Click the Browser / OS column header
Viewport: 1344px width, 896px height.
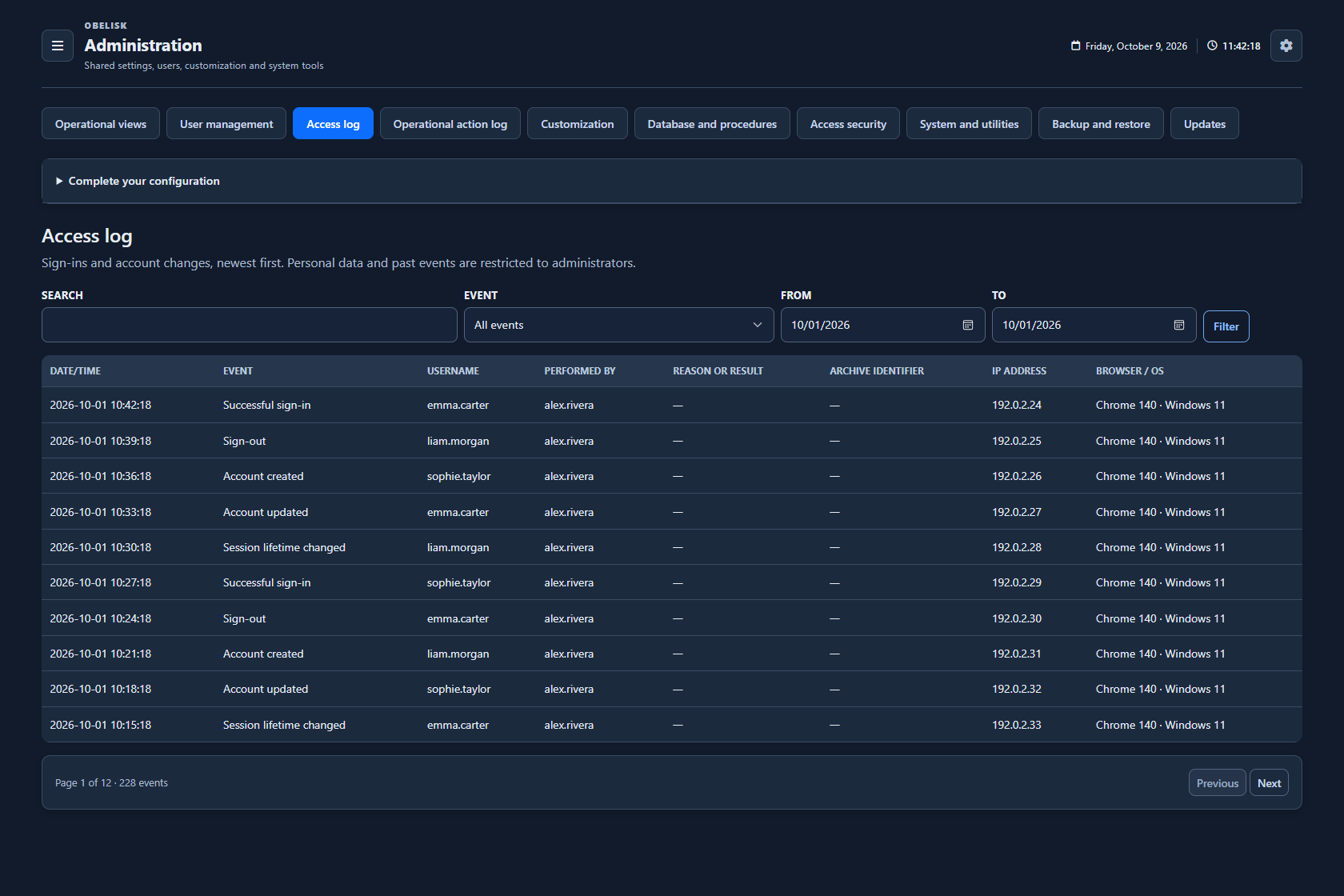pos(1130,371)
